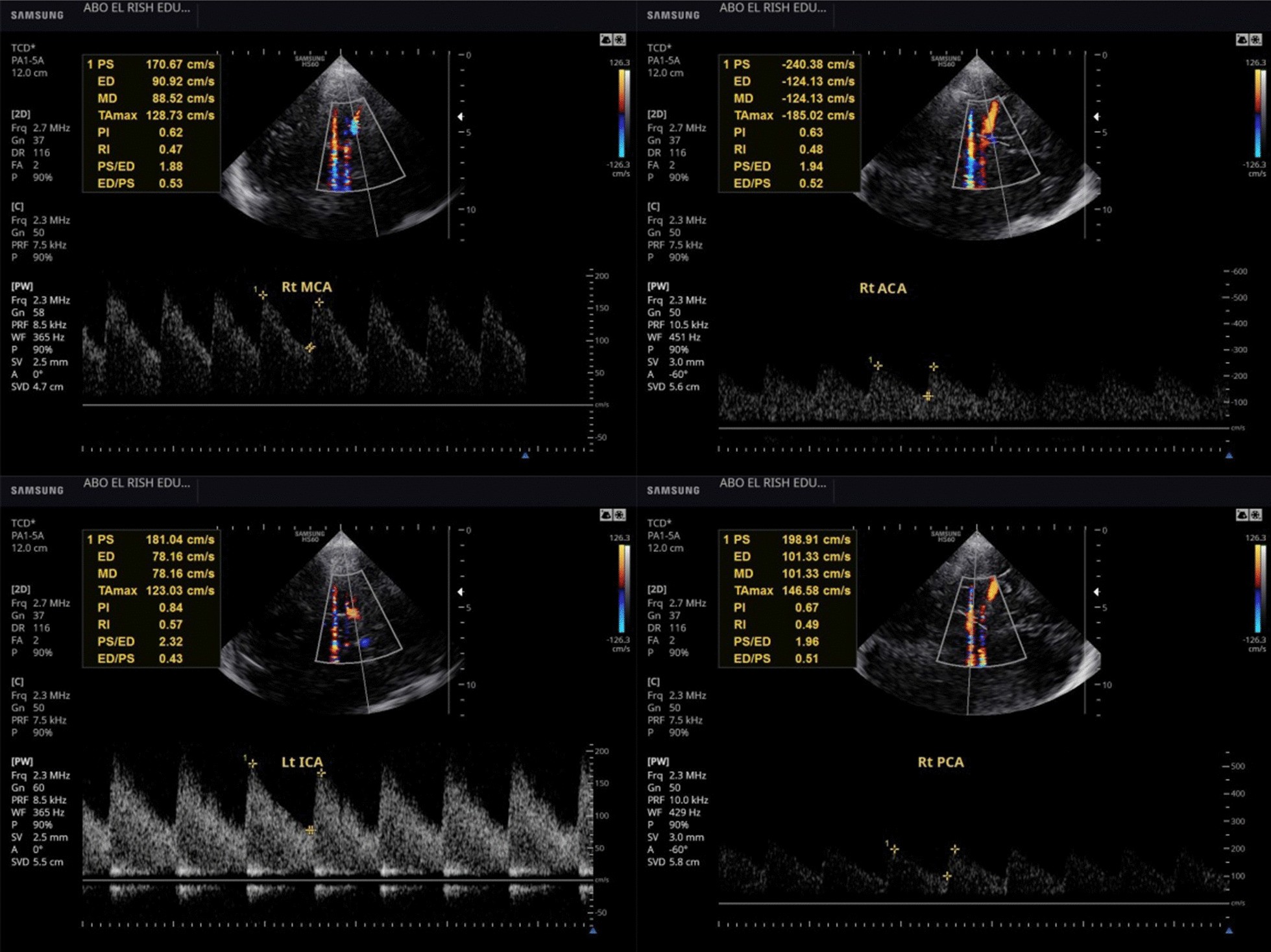The height and width of the screenshot is (952, 1271).
Task: Click 'WF 429 Hz' in the Rt PCA PW settings
Action: pyautogui.click(x=673, y=813)
